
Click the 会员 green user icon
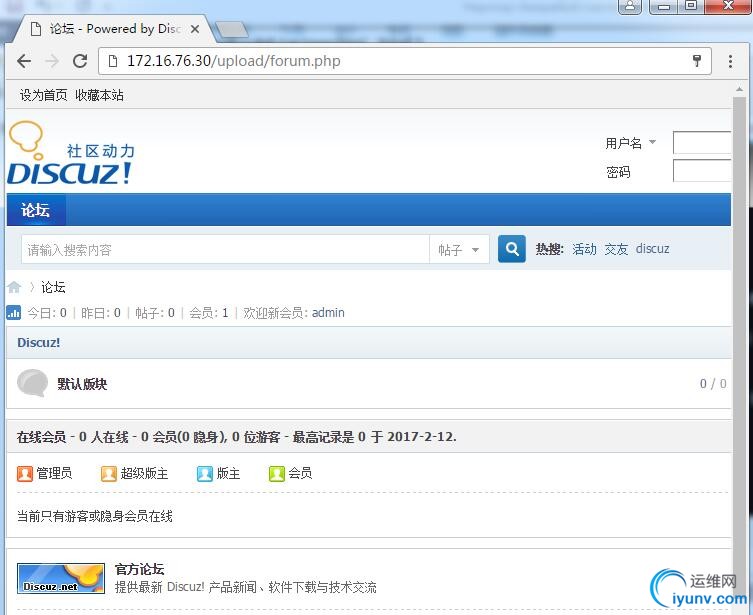point(277,473)
